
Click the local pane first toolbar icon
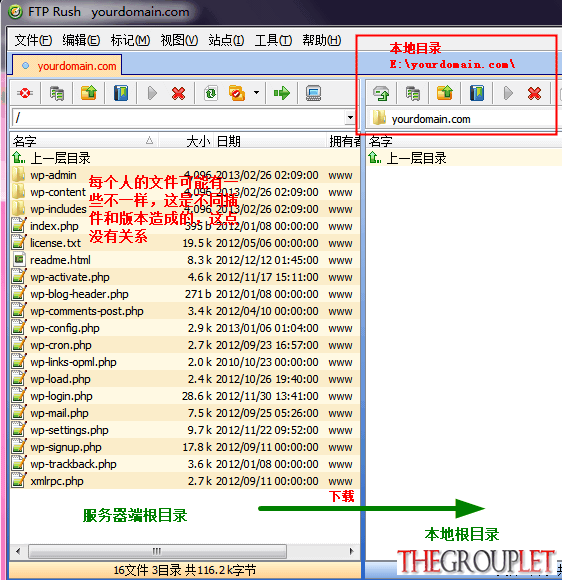tap(381, 93)
